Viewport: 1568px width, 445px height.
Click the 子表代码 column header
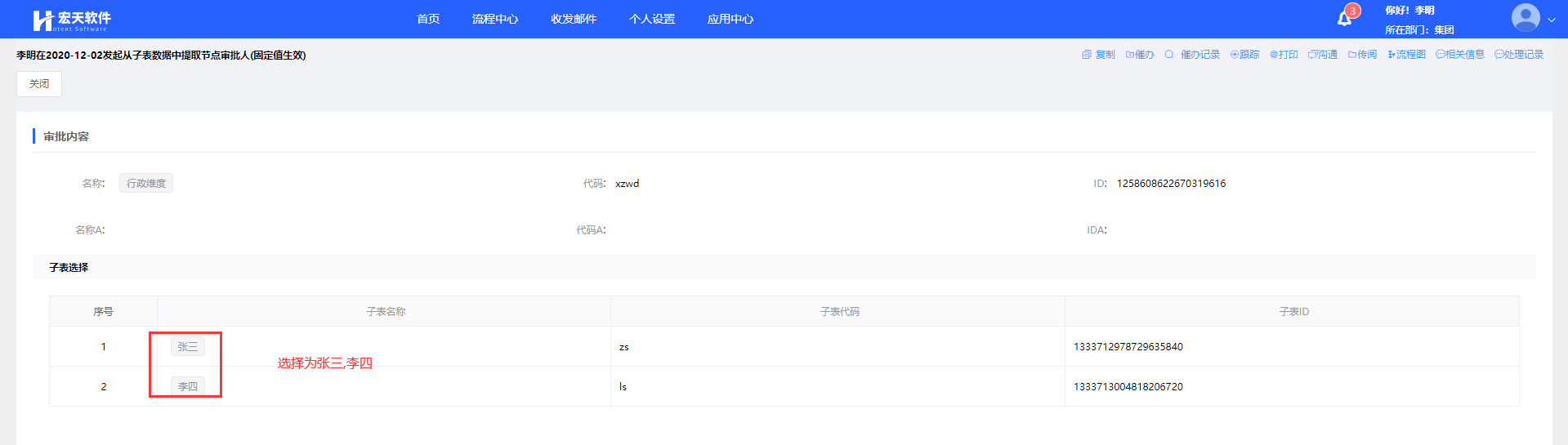coord(839,312)
